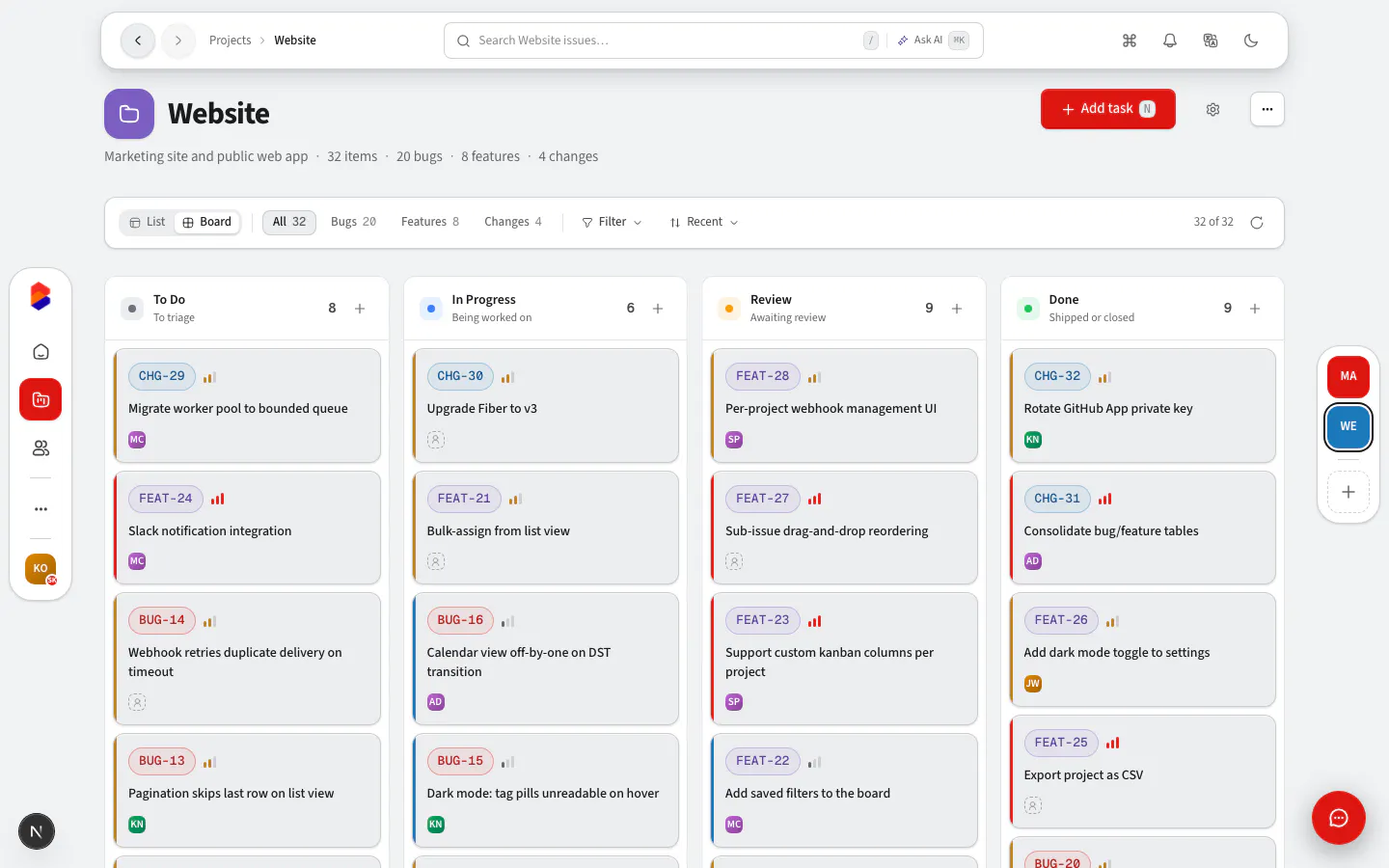
Task: Open card Migrate worker pool to bounded queue
Action: click(247, 405)
